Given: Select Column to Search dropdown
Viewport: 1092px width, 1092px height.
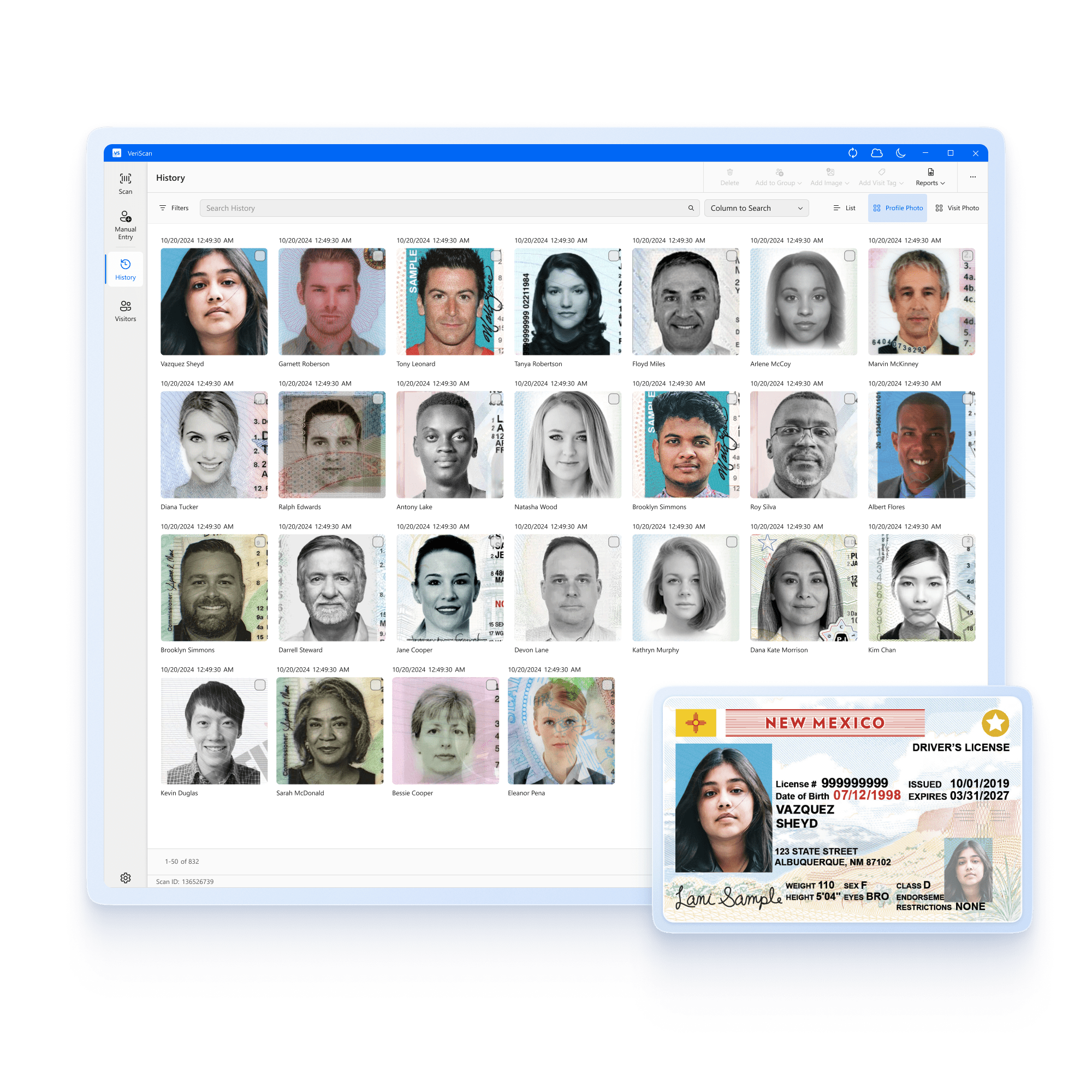Looking at the screenshot, I should tap(755, 209).
